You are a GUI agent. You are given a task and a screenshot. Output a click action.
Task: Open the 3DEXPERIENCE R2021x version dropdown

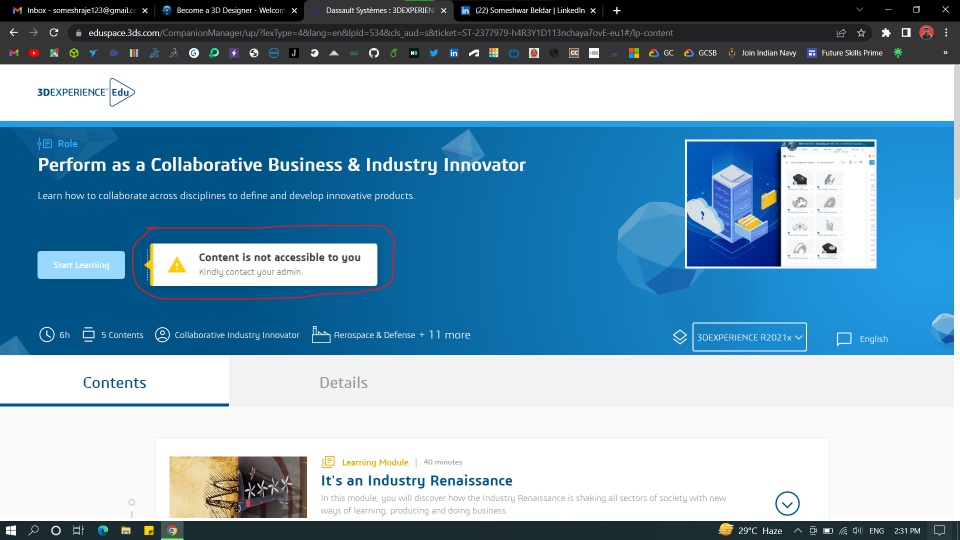click(x=749, y=337)
